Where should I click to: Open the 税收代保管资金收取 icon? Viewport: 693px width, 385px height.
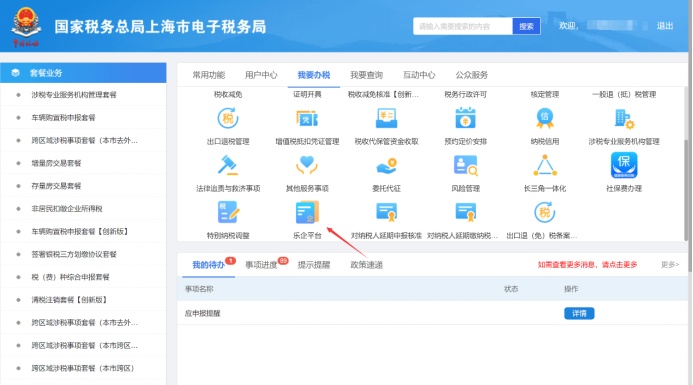(386, 118)
